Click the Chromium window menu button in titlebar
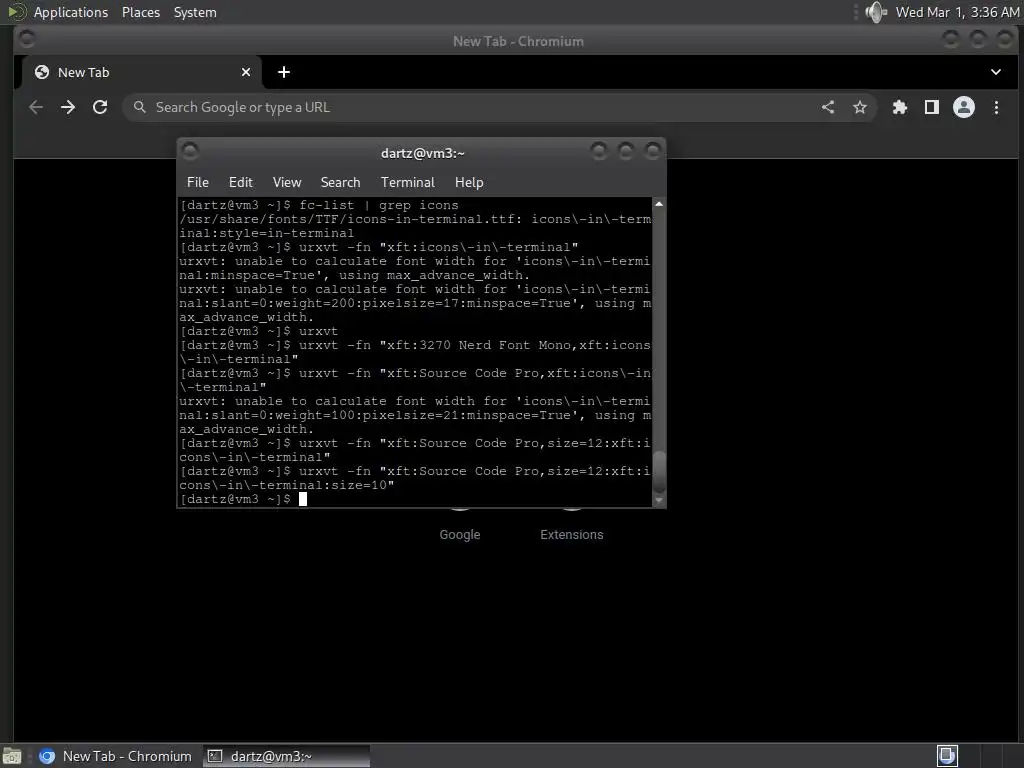Viewport: 1024px width, 768px height. coord(27,39)
